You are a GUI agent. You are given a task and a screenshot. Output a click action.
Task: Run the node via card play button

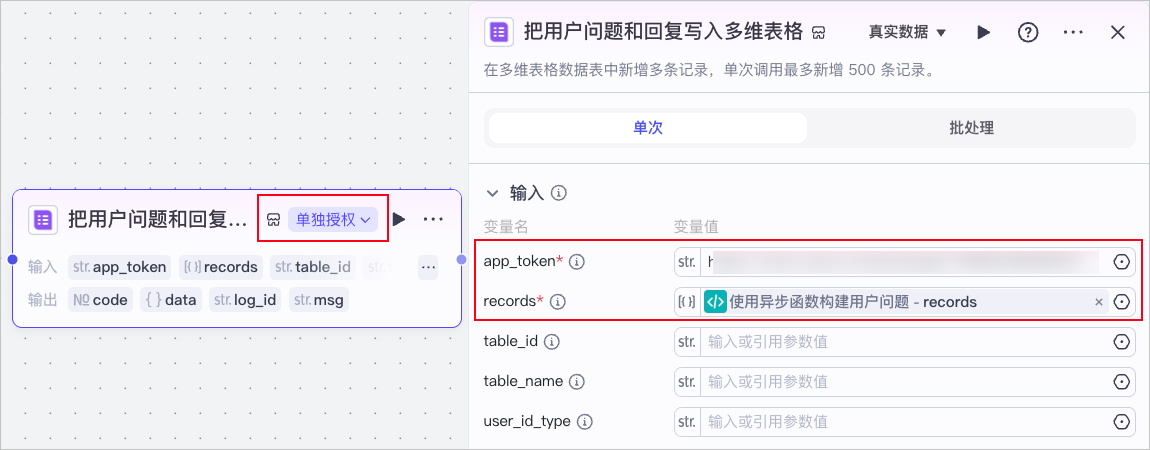click(x=398, y=219)
